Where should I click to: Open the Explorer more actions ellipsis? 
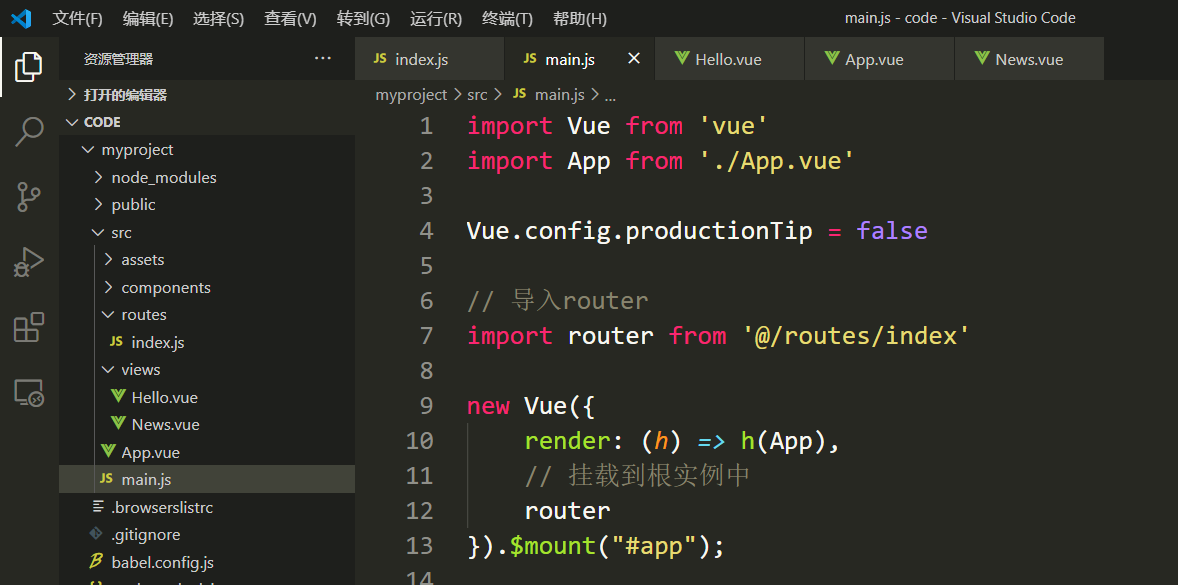[323, 59]
